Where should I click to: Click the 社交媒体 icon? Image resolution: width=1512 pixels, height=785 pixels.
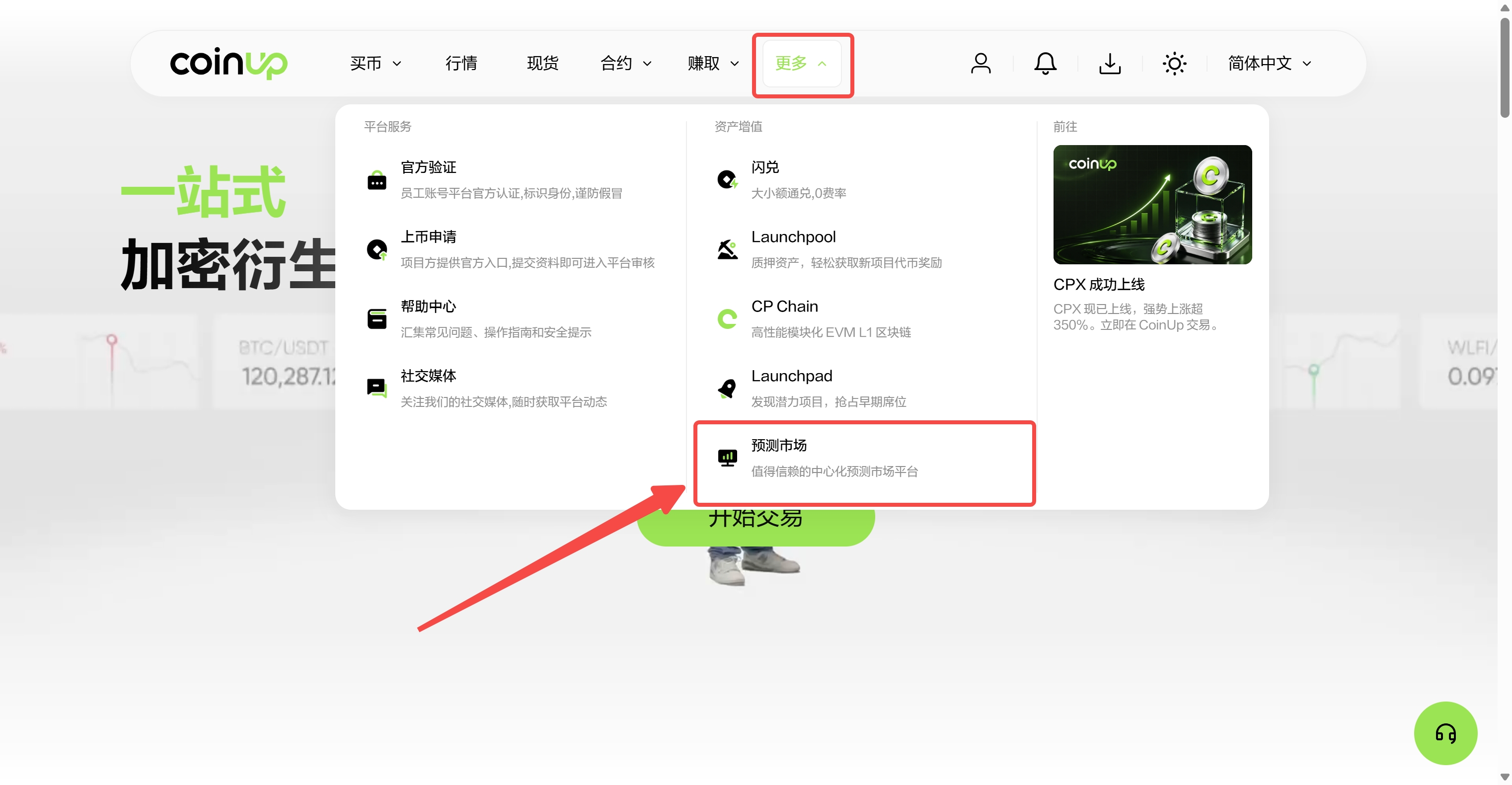click(377, 388)
